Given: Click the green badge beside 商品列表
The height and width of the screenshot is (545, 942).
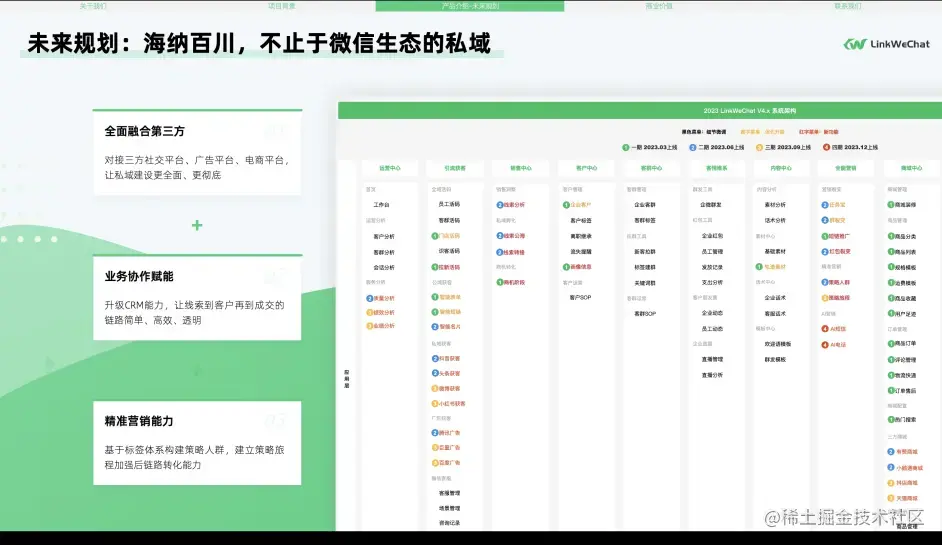Looking at the screenshot, I should pyautogui.click(x=891, y=252).
